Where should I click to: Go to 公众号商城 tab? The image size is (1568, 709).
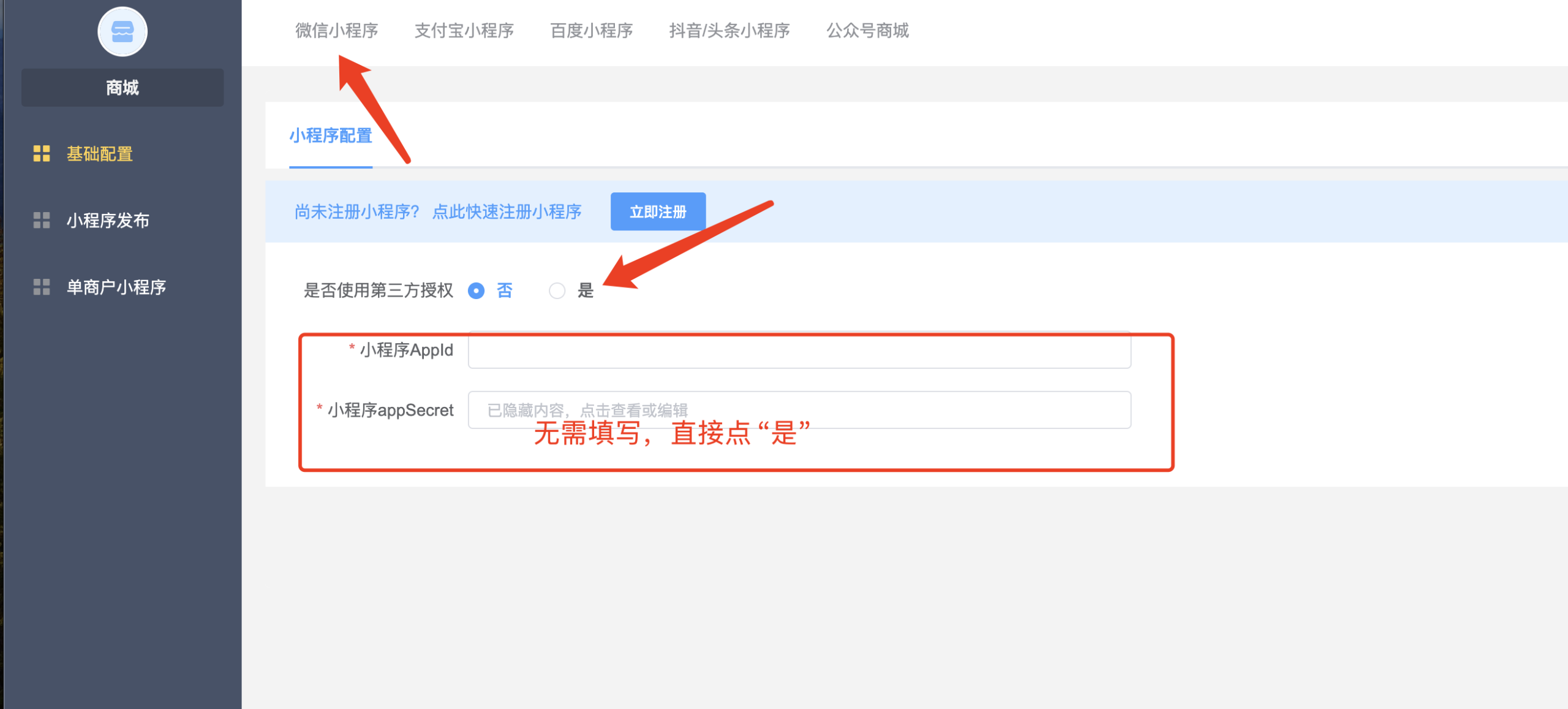click(x=867, y=31)
